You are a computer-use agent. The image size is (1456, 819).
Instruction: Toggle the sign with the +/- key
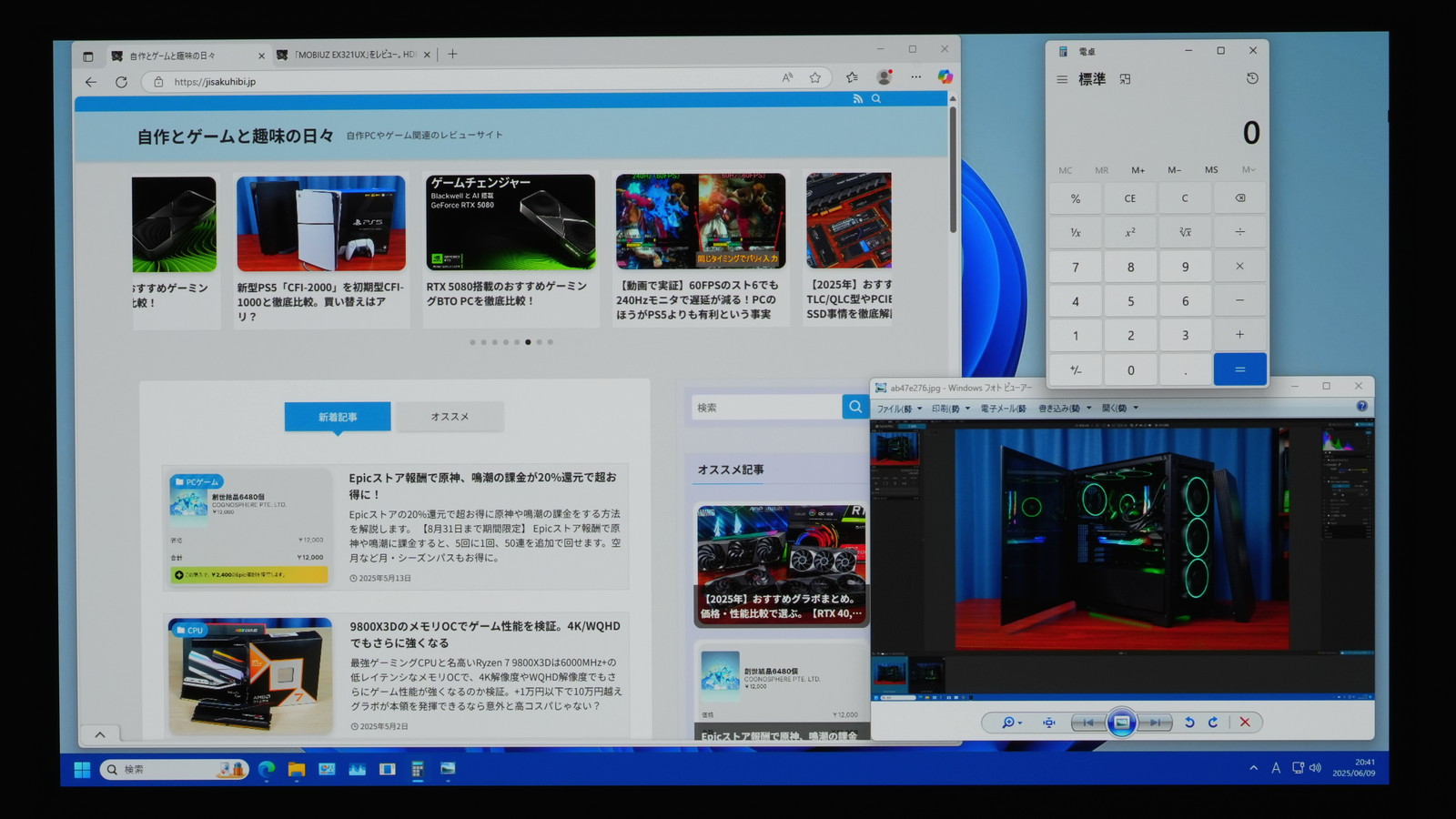(x=1076, y=370)
